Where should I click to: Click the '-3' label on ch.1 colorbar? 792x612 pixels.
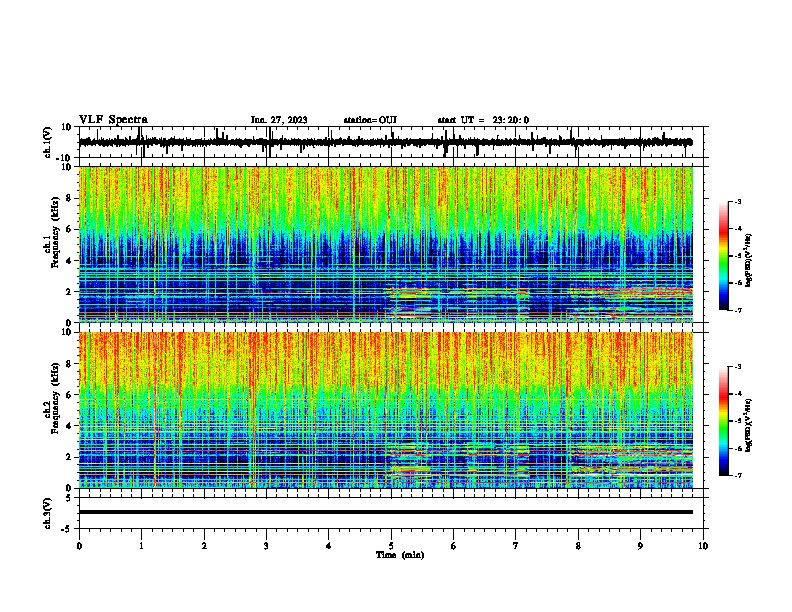pyautogui.click(x=738, y=202)
